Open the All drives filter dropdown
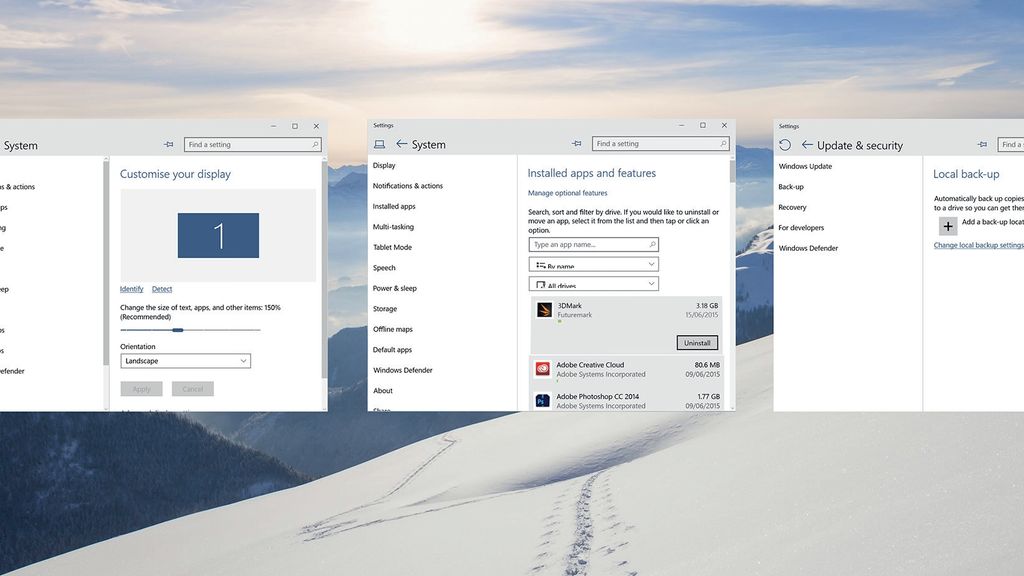 pyautogui.click(x=649, y=283)
